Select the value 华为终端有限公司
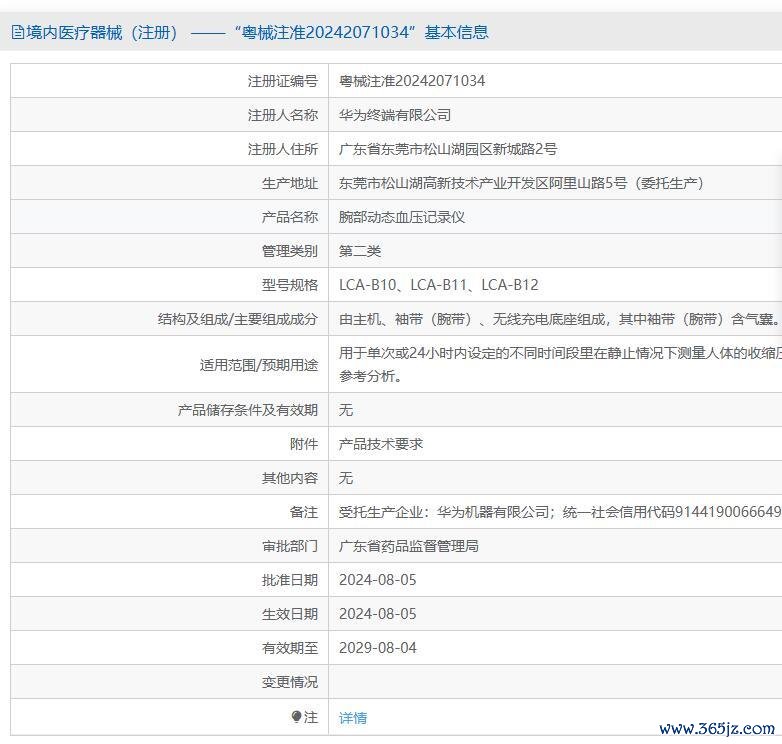The height and width of the screenshot is (744, 782). [x=394, y=115]
